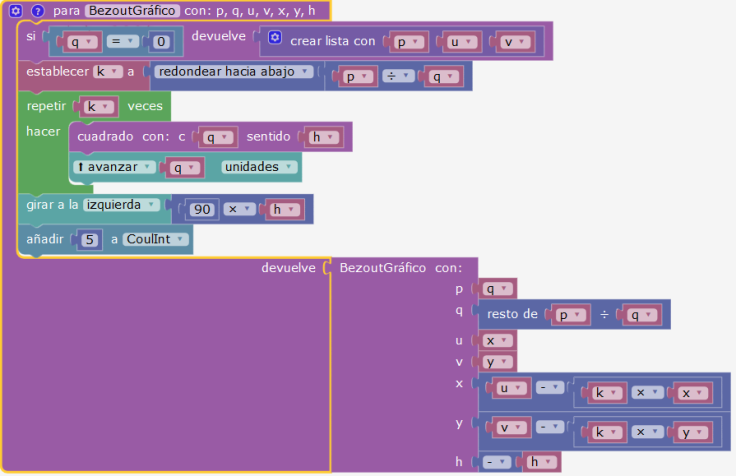Open the q dropdown in the avanzar block
736x476 pixels.
pyautogui.click(x=186, y=168)
